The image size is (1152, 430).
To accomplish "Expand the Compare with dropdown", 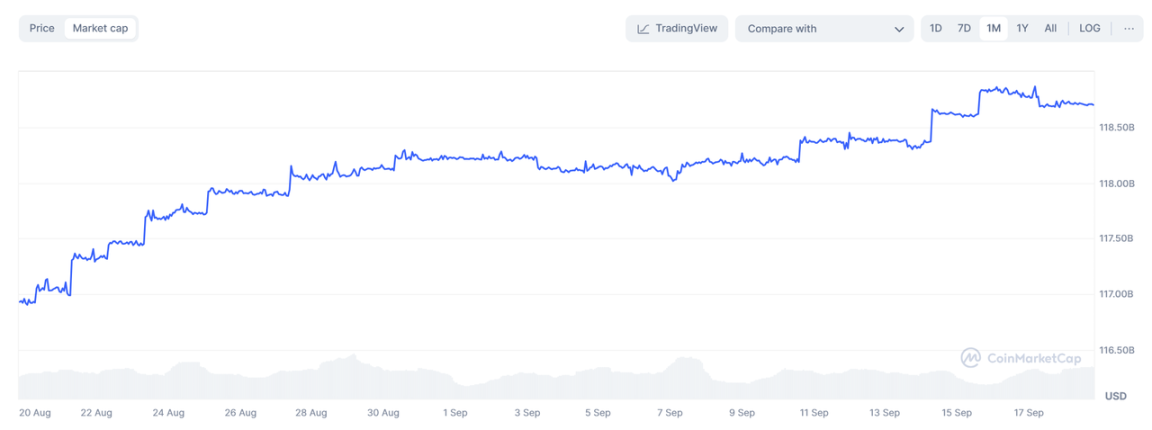I will coord(824,29).
